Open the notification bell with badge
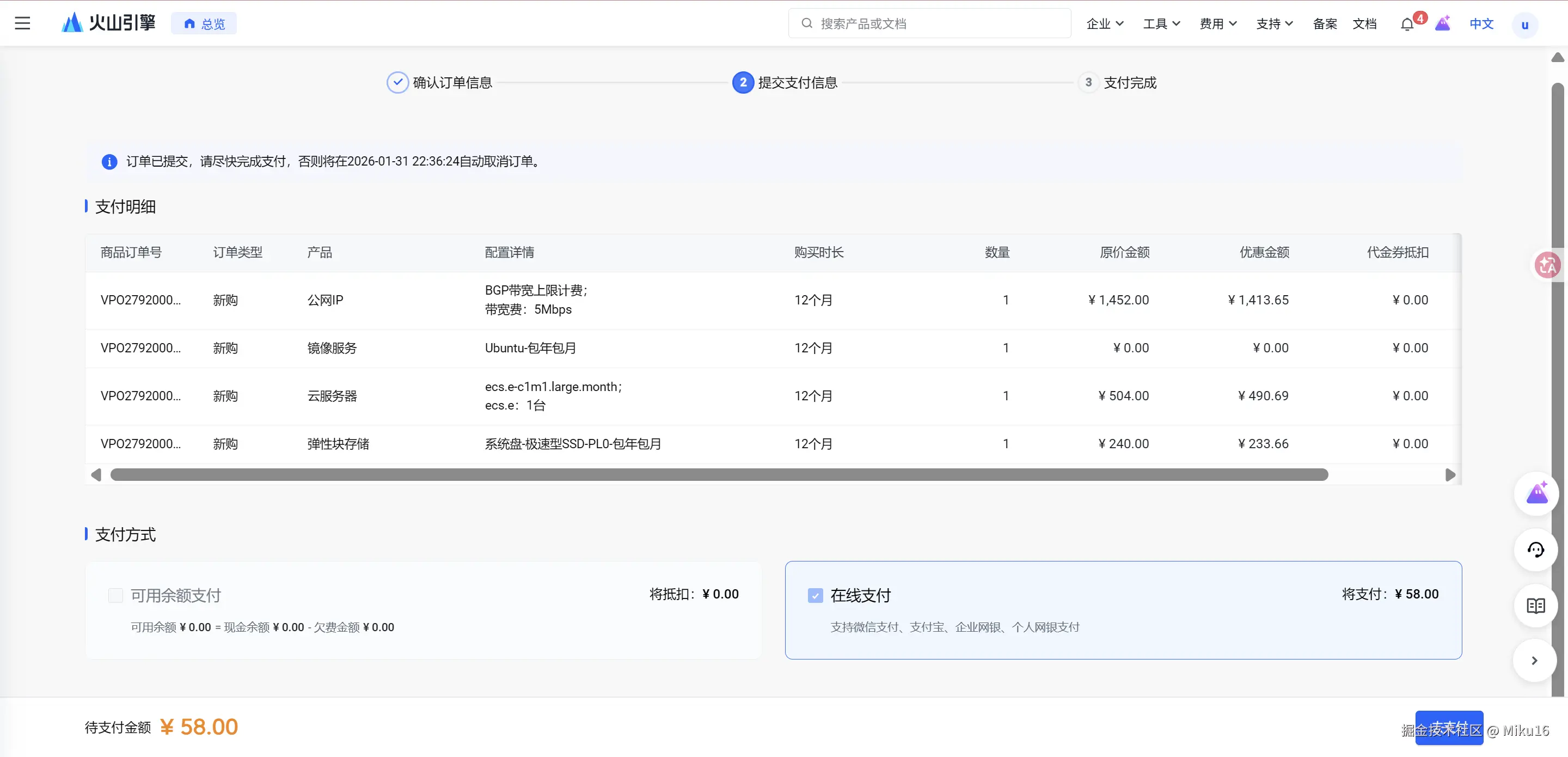The width and height of the screenshot is (1568, 757). click(1407, 25)
